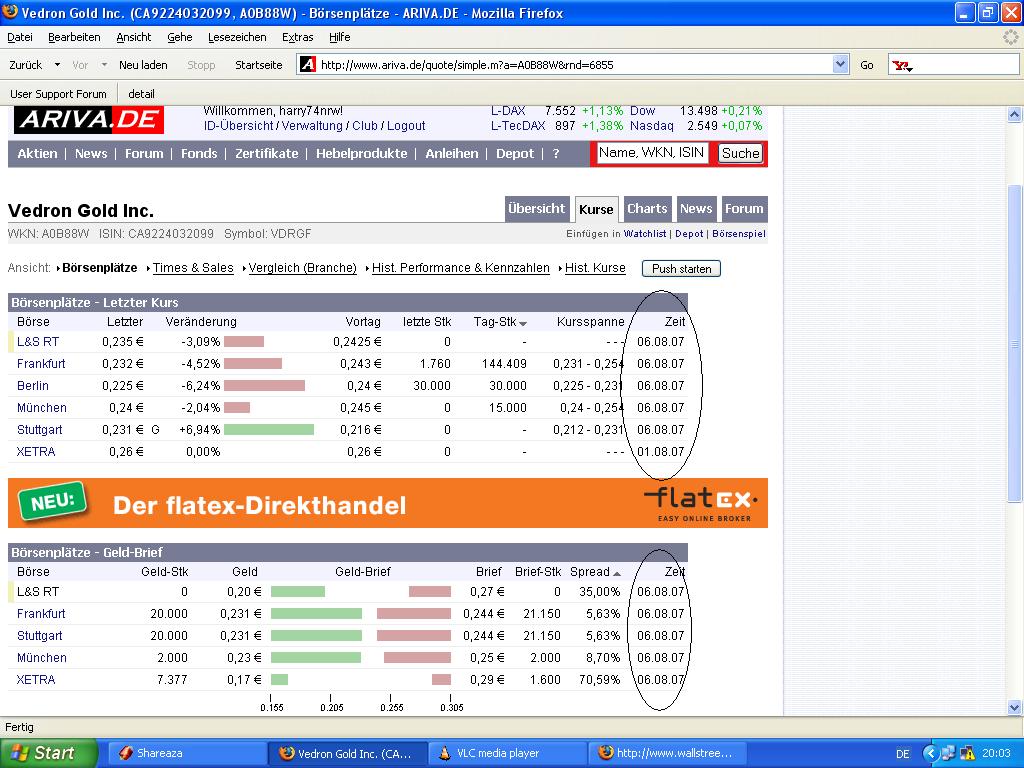This screenshot has height=768, width=1024.
Task: Click the ARIVA favicon in the address bar
Action: [x=307, y=63]
